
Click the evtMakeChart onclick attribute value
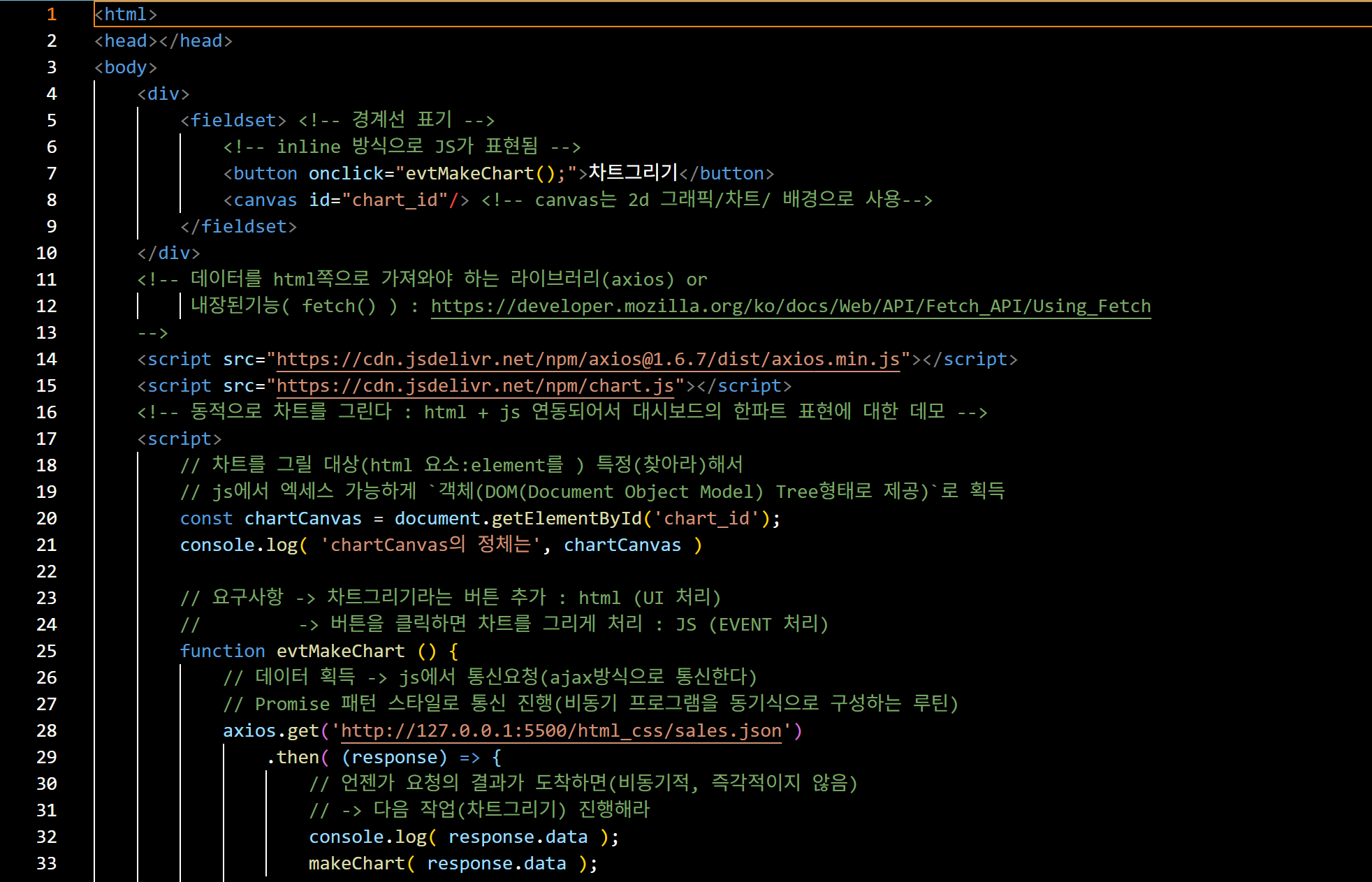(486, 174)
